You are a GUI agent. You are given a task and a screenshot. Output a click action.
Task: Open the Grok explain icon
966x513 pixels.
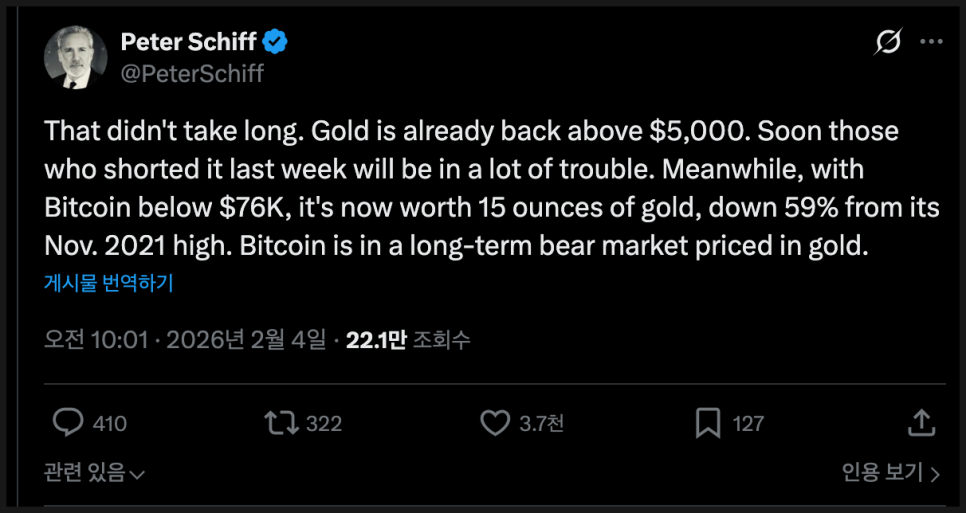(885, 43)
